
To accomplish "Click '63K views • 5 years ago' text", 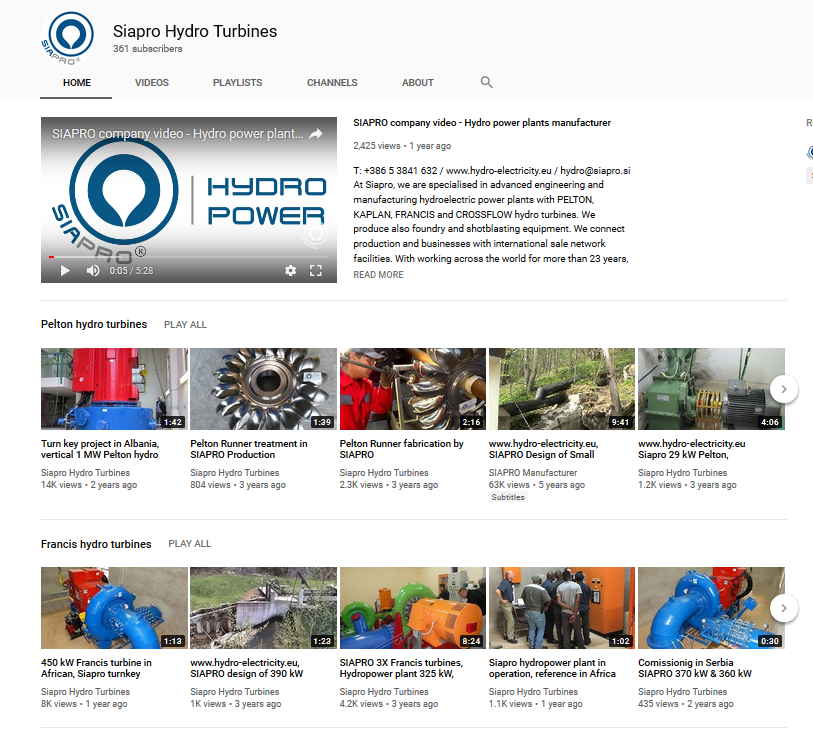I will (x=537, y=485).
